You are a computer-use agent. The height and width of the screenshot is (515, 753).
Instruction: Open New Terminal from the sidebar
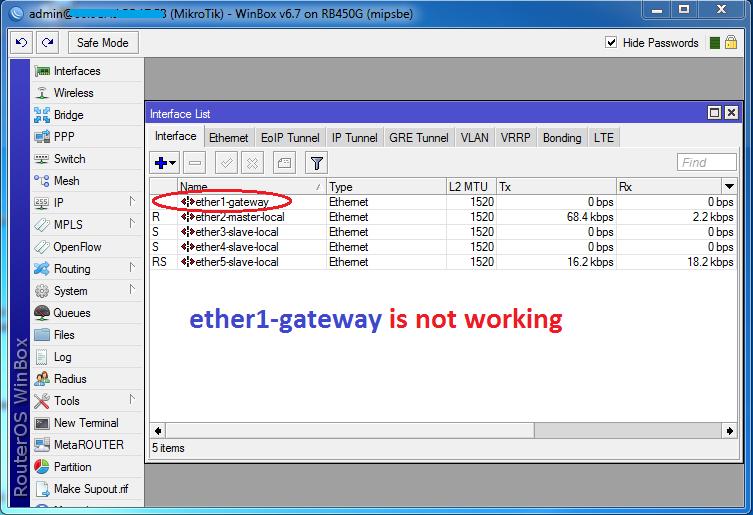click(x=87, y=423)
